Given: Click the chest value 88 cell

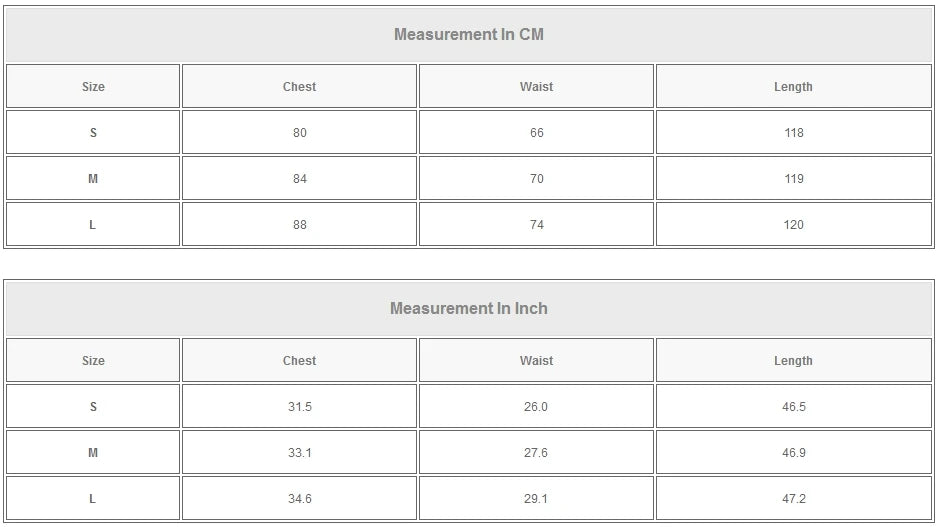Looking at the screenshot, I should pos(299,225).
